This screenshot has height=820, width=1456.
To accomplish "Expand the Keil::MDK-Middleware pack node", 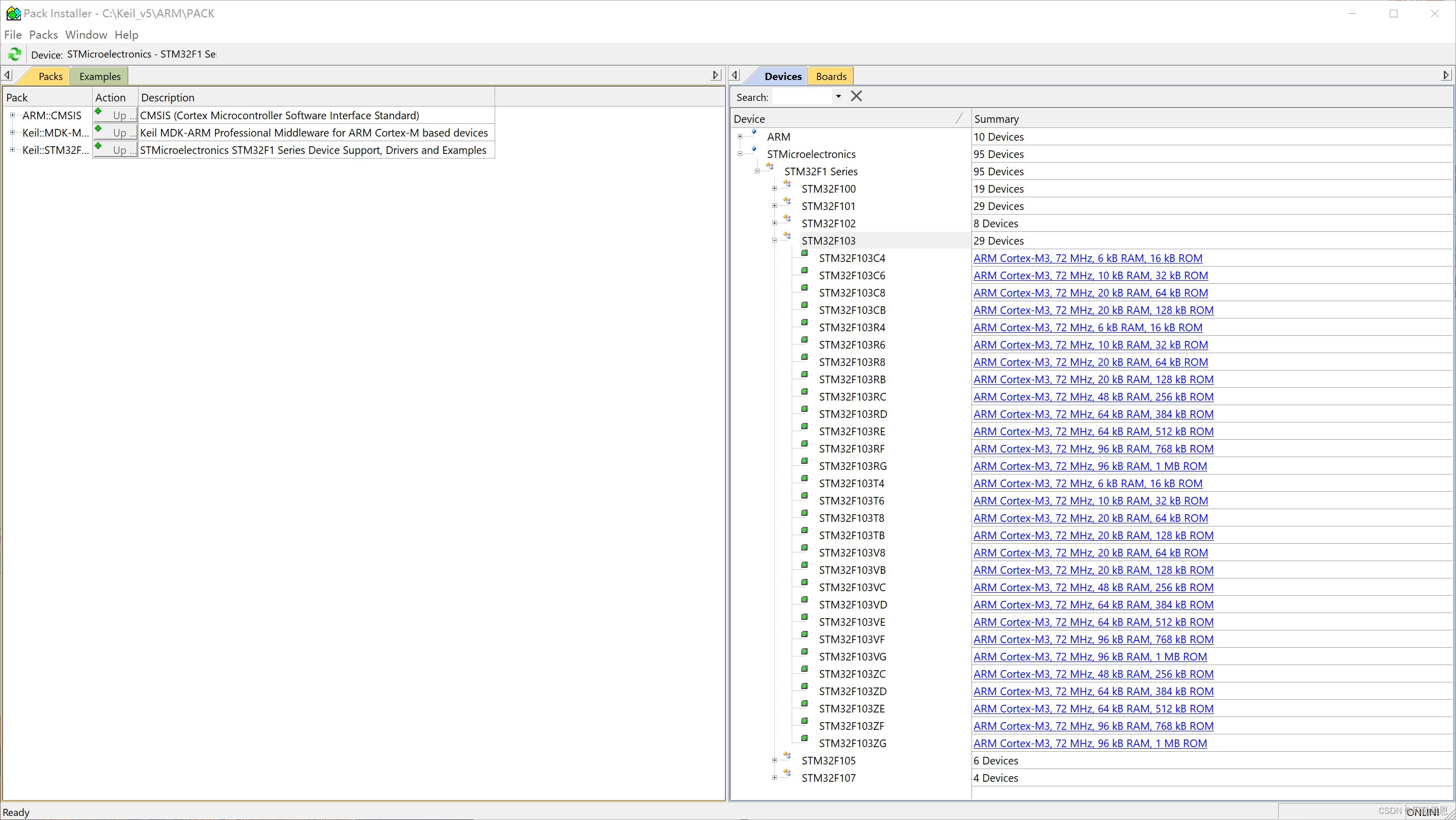I will [12, 133].
